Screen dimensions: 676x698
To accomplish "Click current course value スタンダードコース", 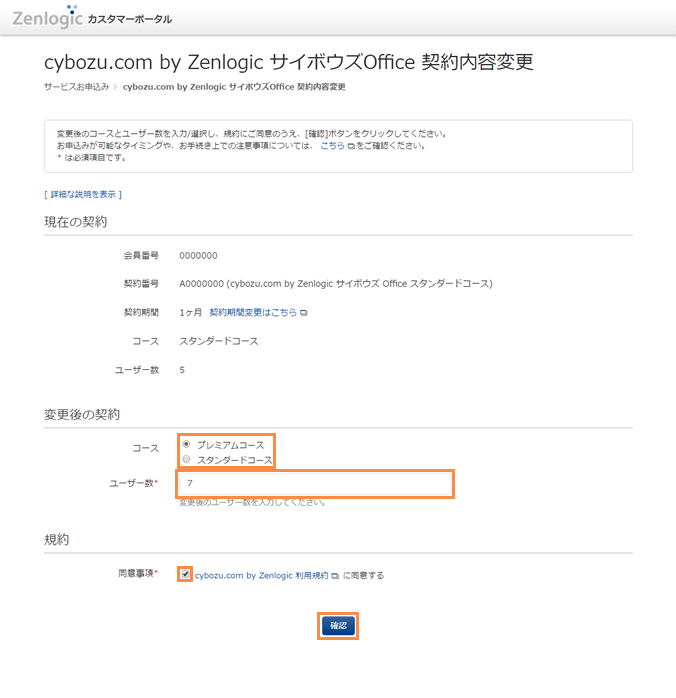I will coord(219,341).
